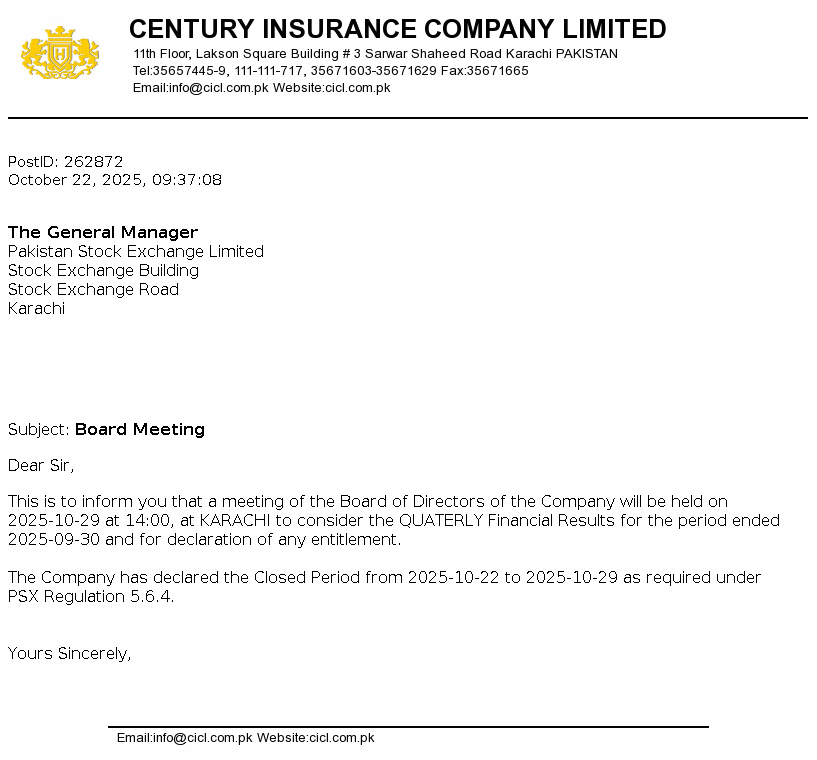Click the "Dear Sir," salutation

pyautogui.click(x=41, y=466)
